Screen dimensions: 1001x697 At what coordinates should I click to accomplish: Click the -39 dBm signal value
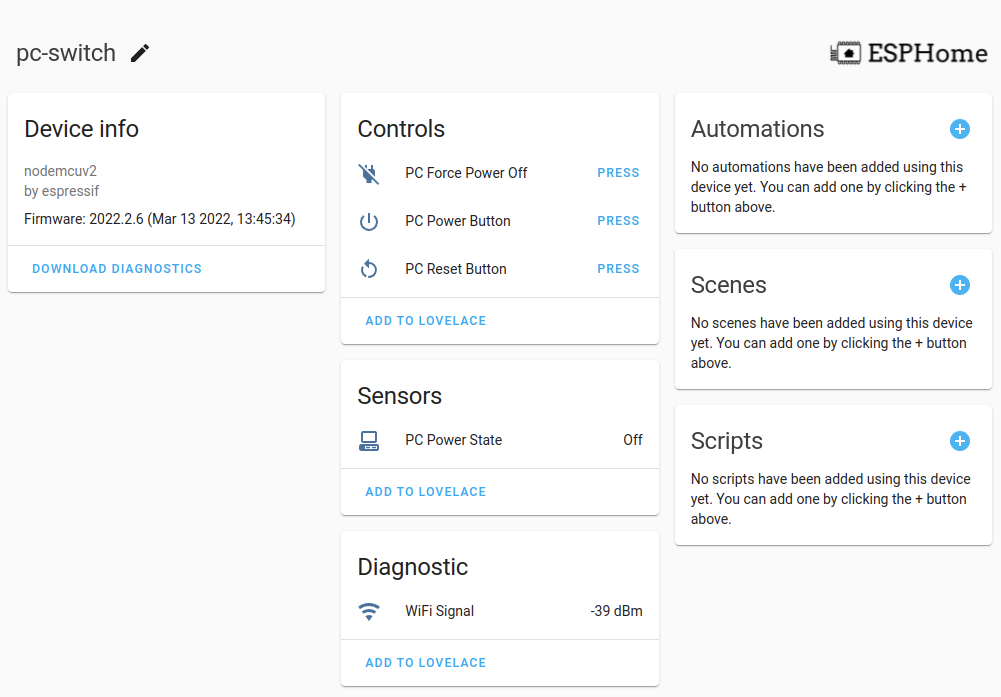(x=616, y=611)
